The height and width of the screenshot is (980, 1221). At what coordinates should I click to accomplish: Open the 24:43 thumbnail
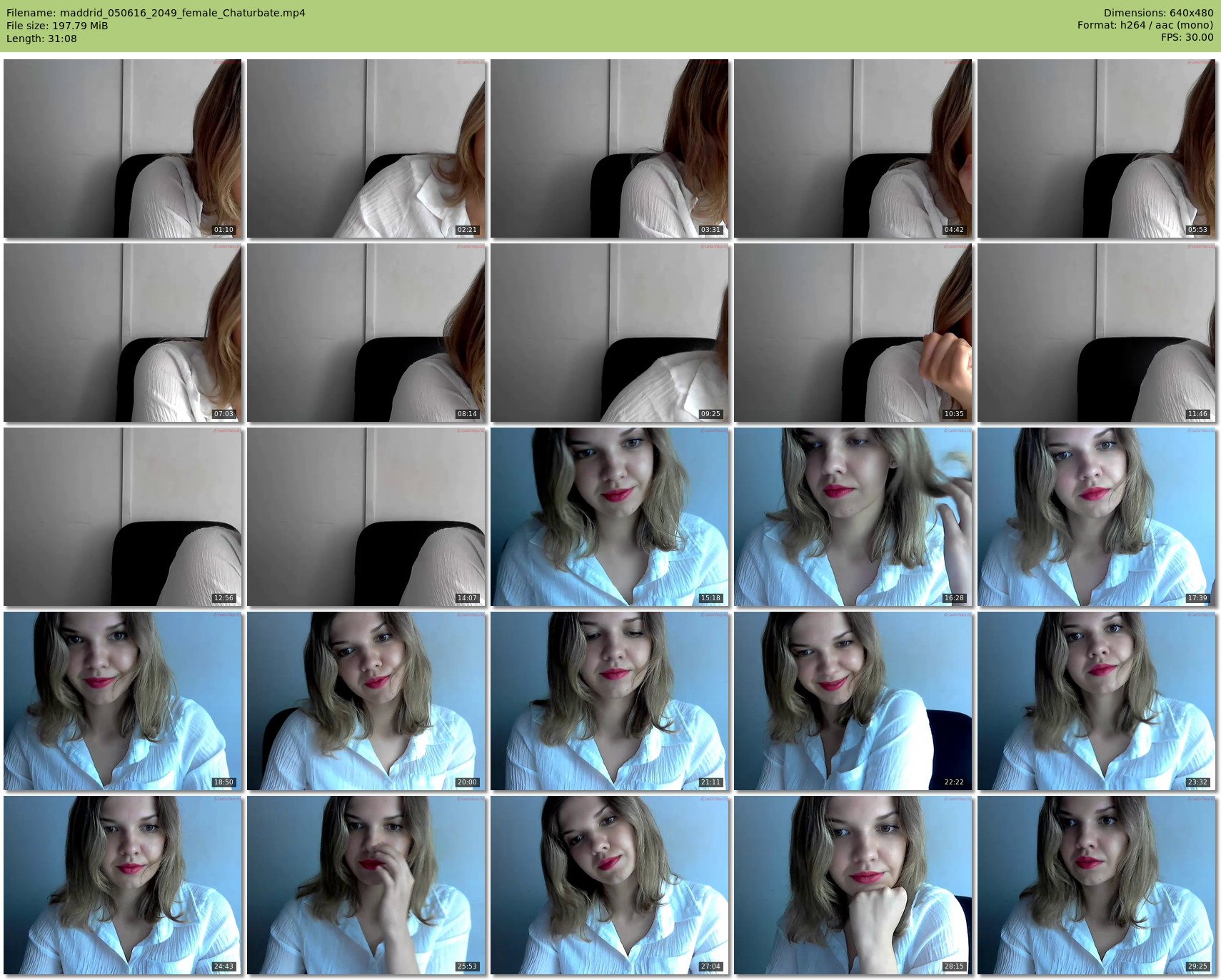coord(123,885)
